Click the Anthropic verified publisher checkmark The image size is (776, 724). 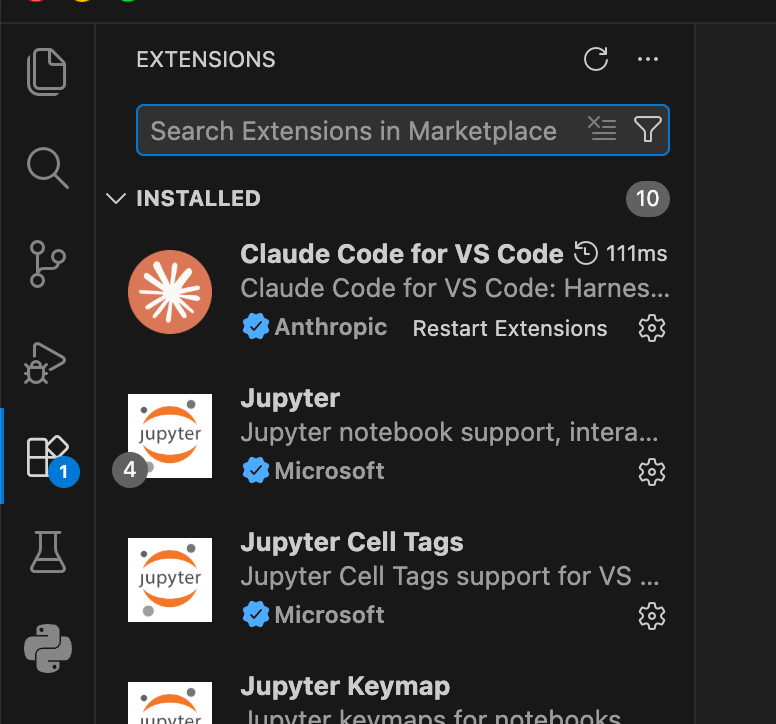256,327
